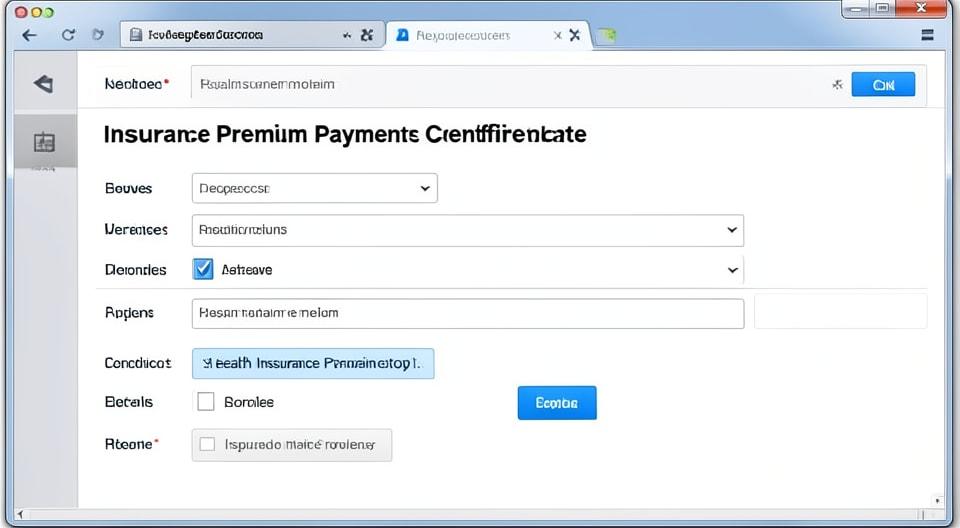The width and height of the screenshot is (960, 528).
Task: Click the star icon beside ON button
Action: [x=837, y=85]
